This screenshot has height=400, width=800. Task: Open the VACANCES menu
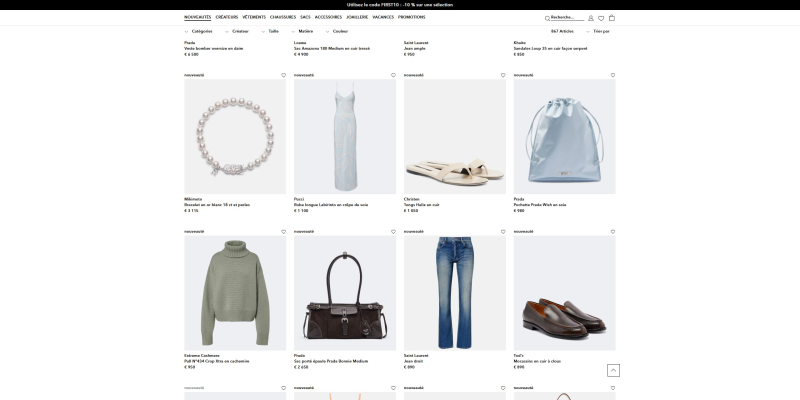click(383, 17)
